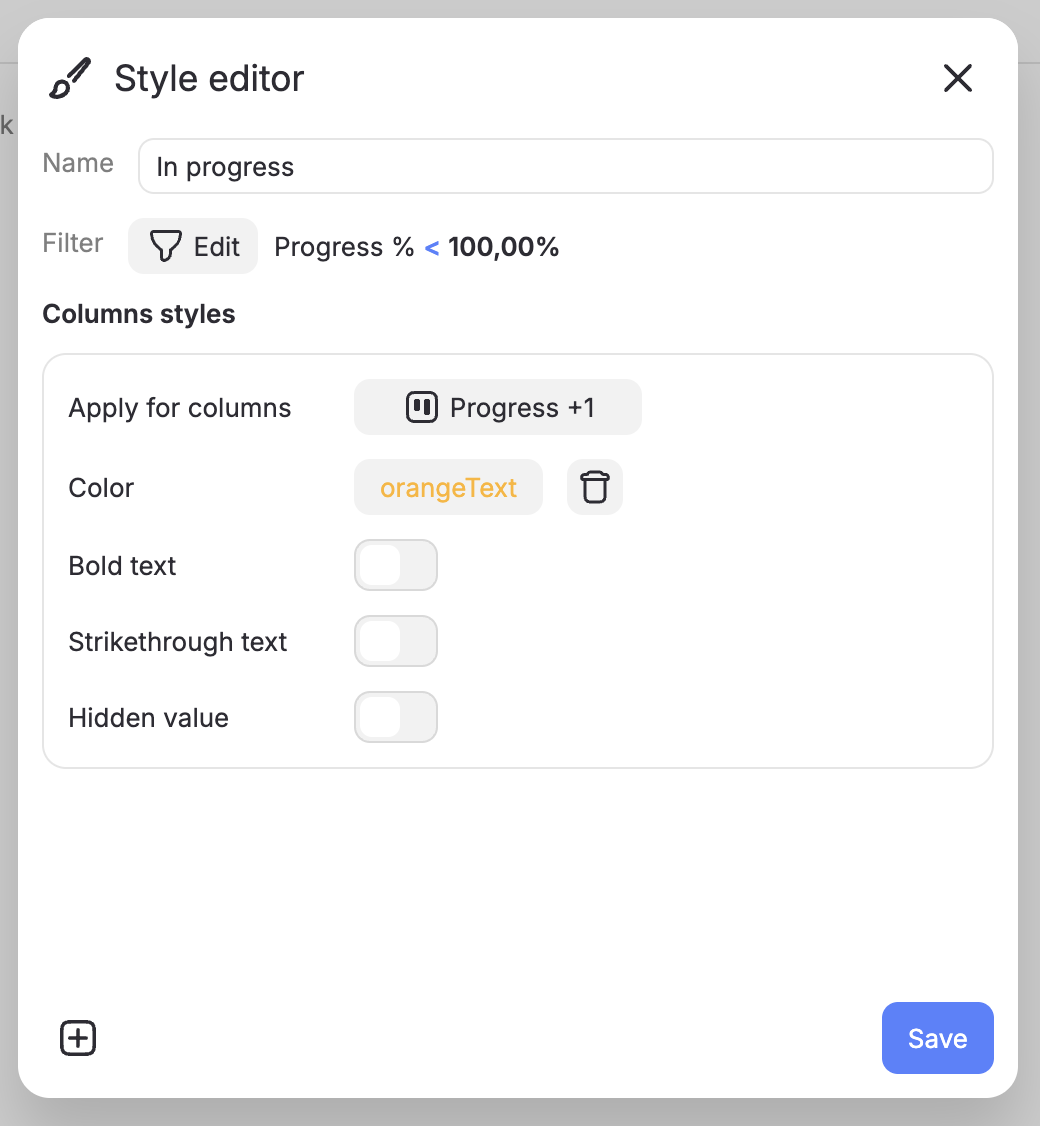Click the funnel filter icon
This screenshot has height=1126, width=1040.
click(x=164, y=246)
